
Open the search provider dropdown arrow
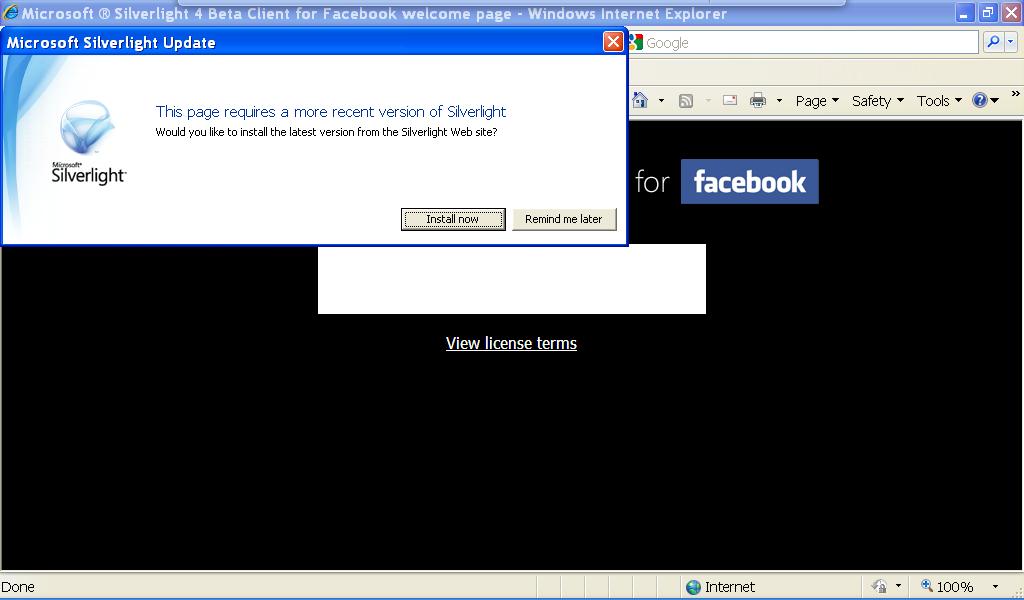tap(1011, 42)
